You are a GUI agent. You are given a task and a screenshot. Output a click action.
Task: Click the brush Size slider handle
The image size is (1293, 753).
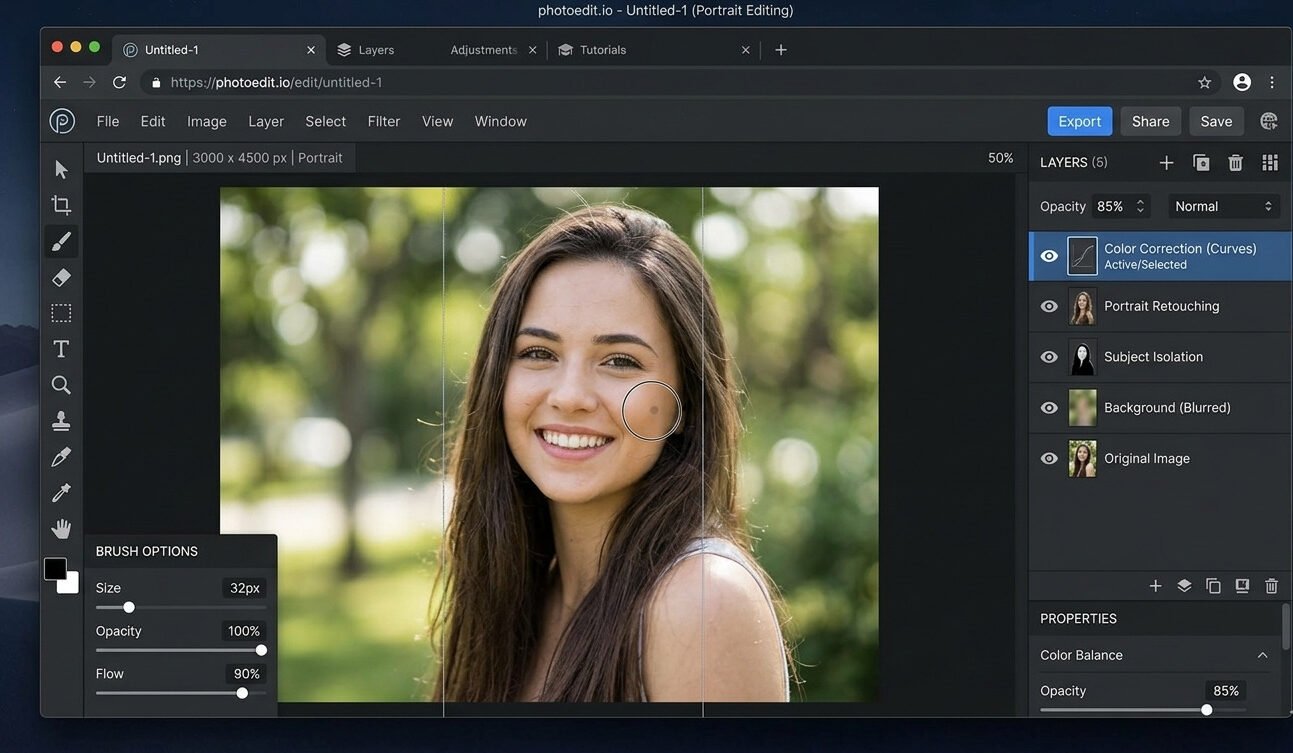tap(129, 607)
